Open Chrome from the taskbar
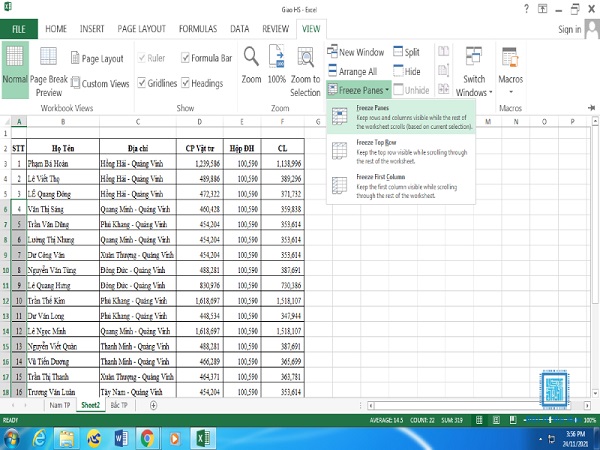 pos(147,438)
